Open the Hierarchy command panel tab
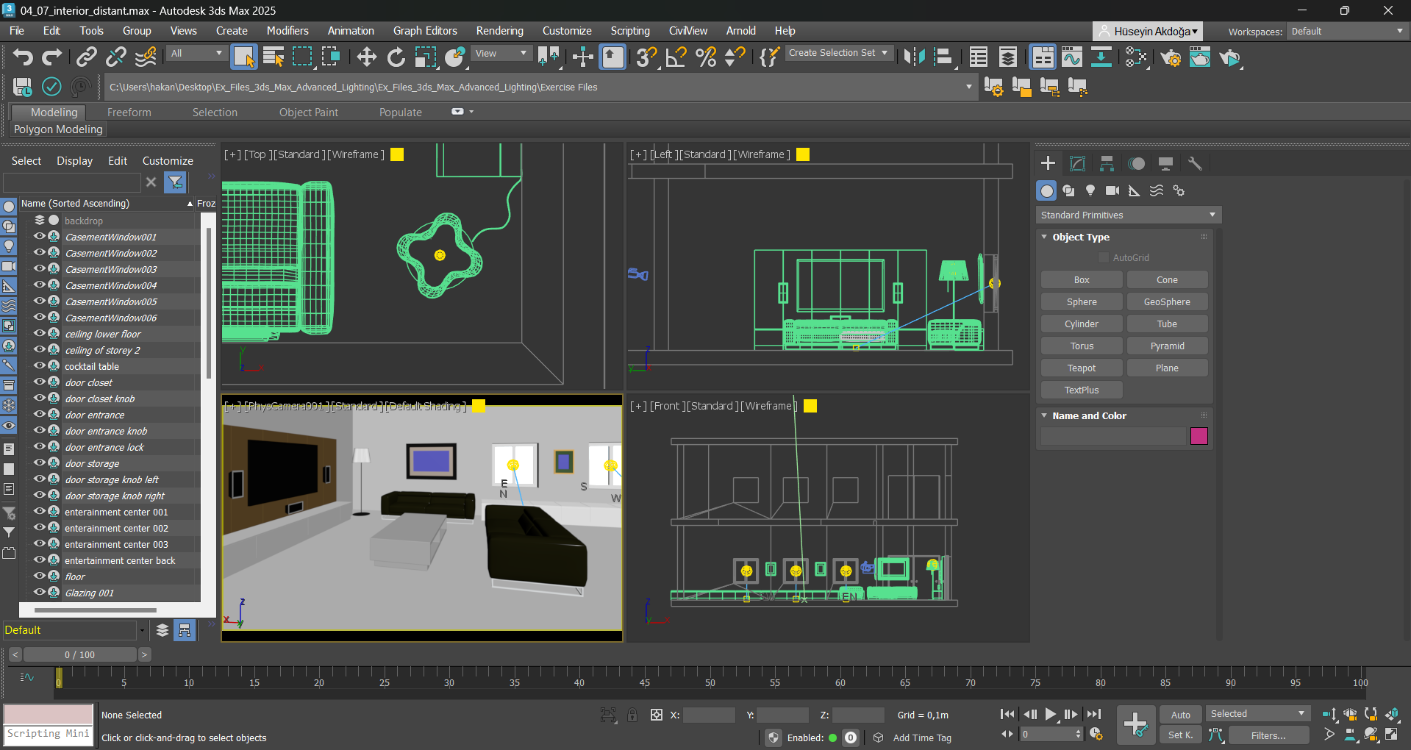Screen dimensions: 1411x750 point(1107,163)
